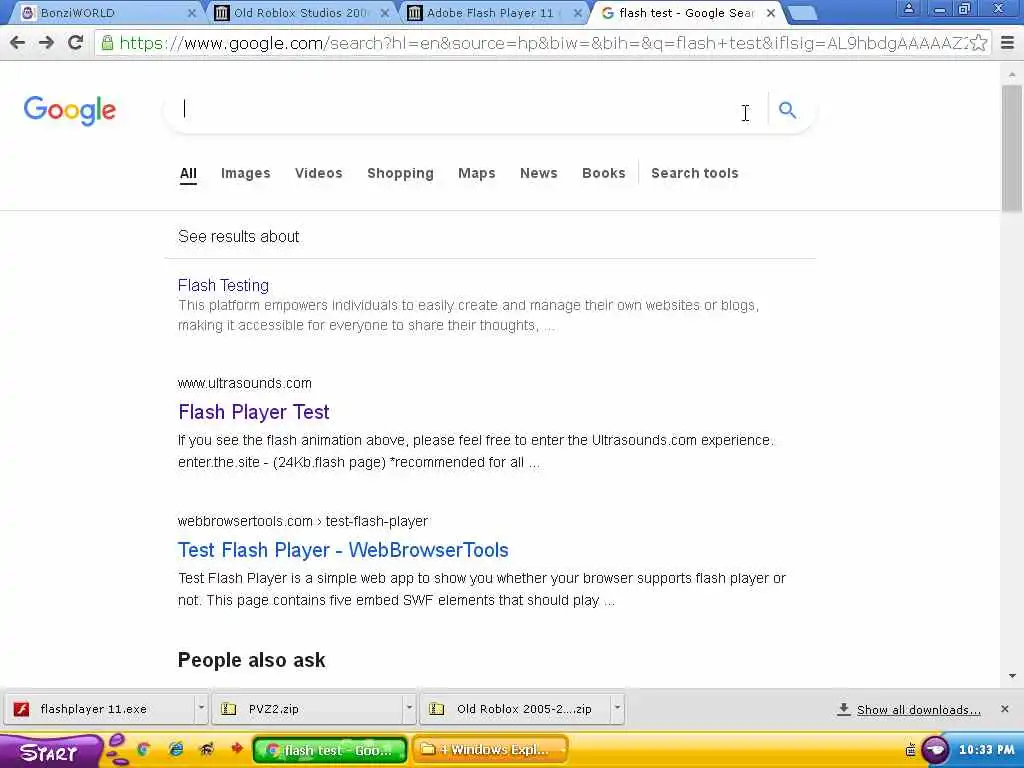Open Search tools options
The image size is (1024, 768).
695,173
